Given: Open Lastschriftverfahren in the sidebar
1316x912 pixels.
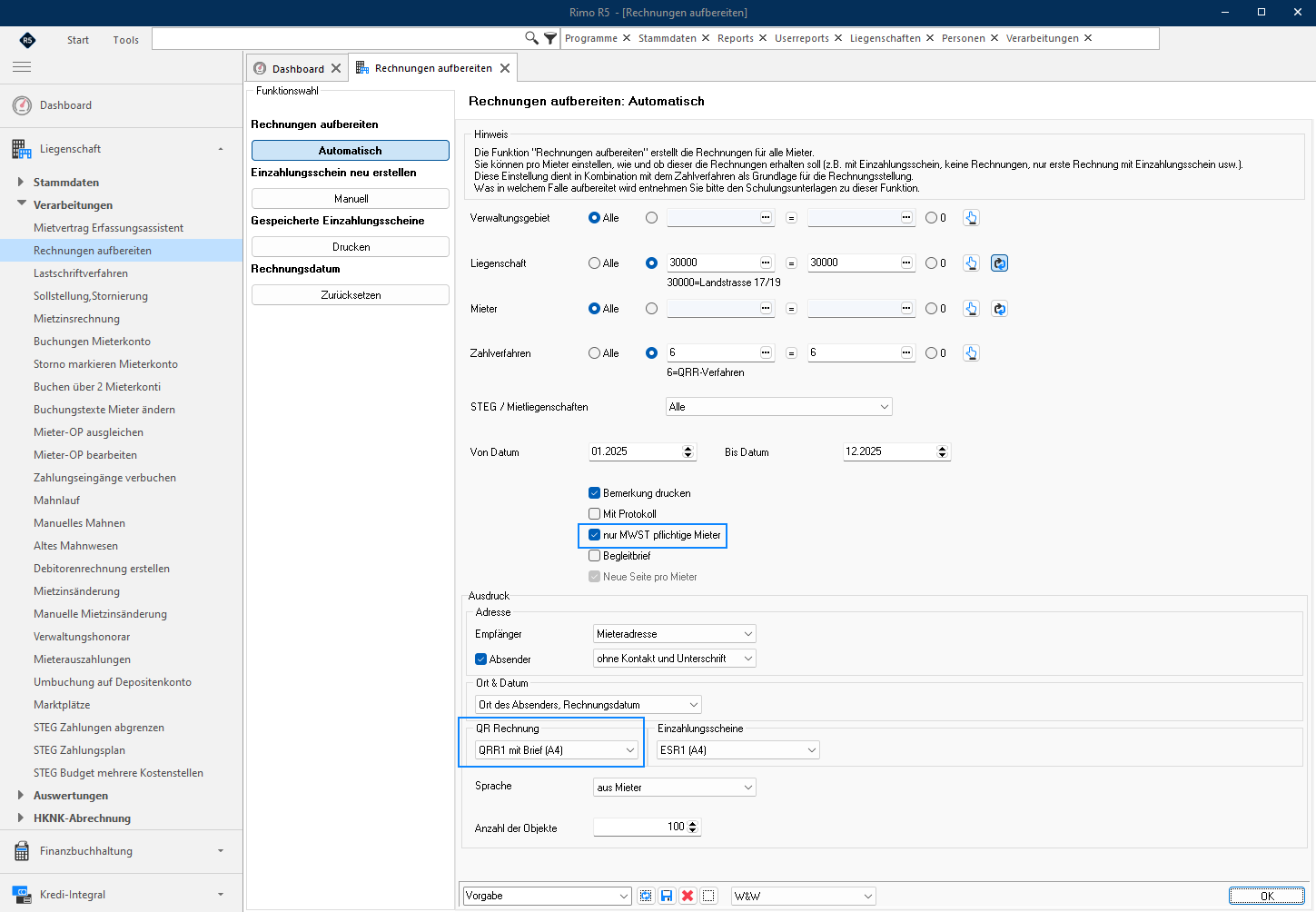Looking at the screenshot, I should tap(81, 273).
